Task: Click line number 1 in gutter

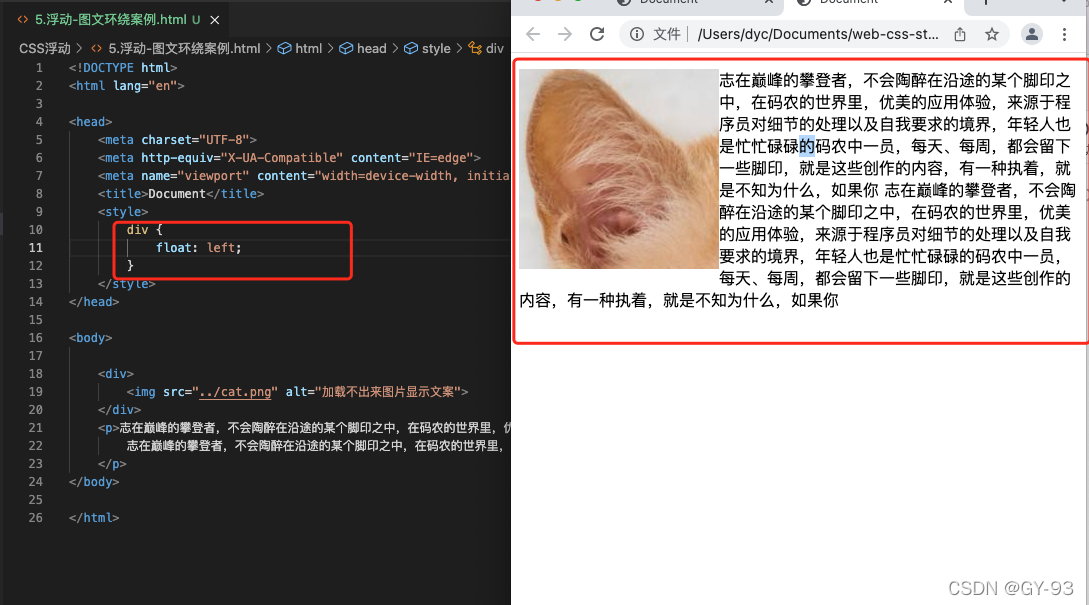Action: coord(39,68)
